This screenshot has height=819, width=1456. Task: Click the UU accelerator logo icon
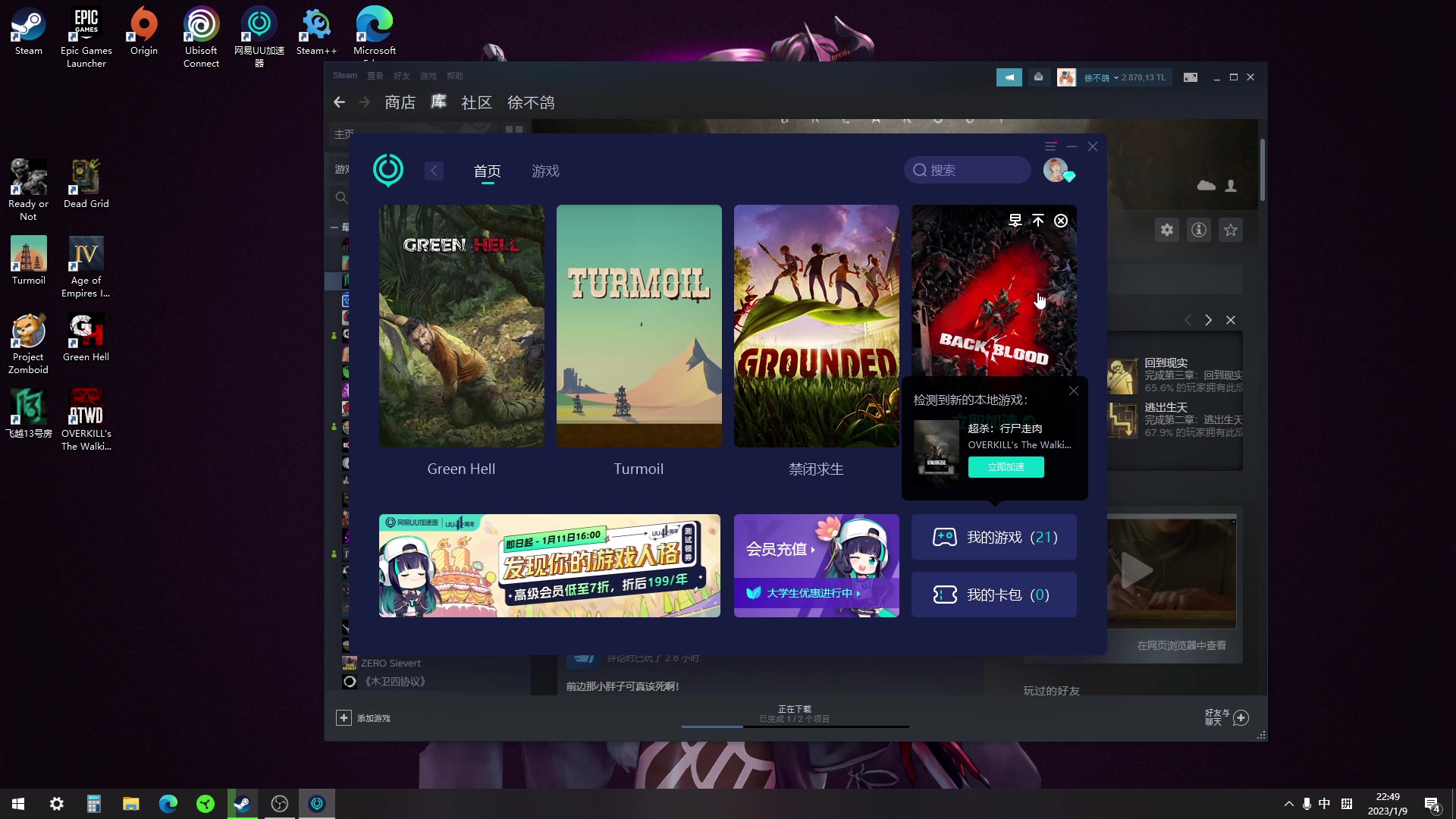click(388, 170)
